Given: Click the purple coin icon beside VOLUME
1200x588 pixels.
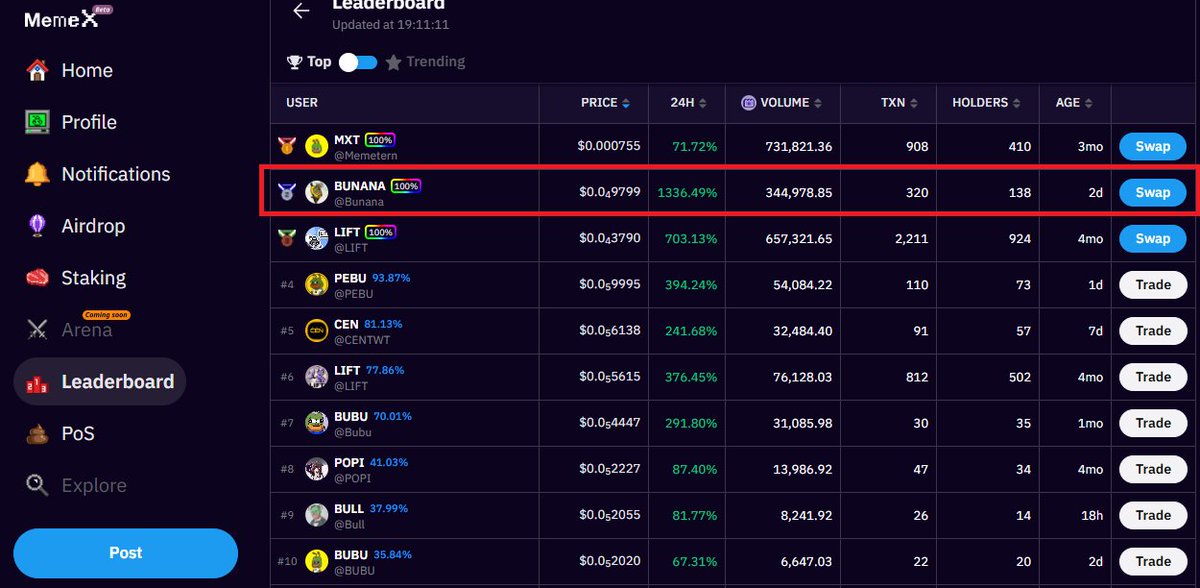Looking at the screenshot, I should [x=748, y=103].
